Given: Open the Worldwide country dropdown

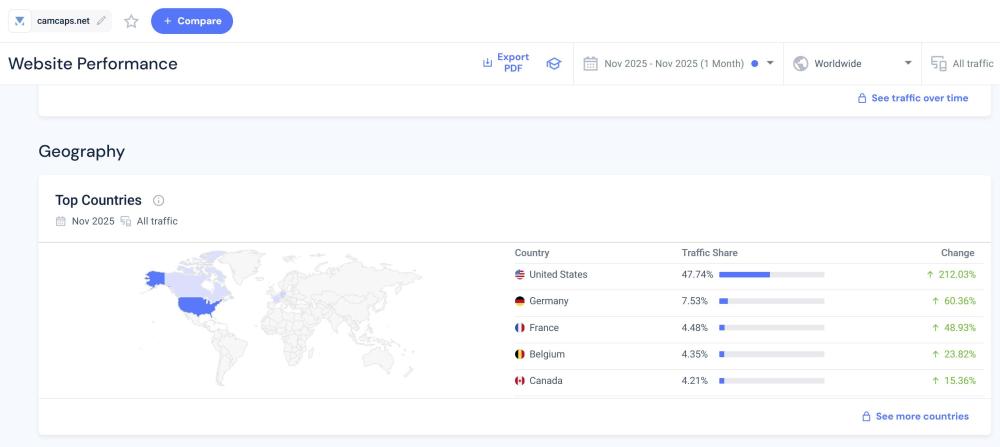Looking at the screenshot, I should [x=908, y=64].
